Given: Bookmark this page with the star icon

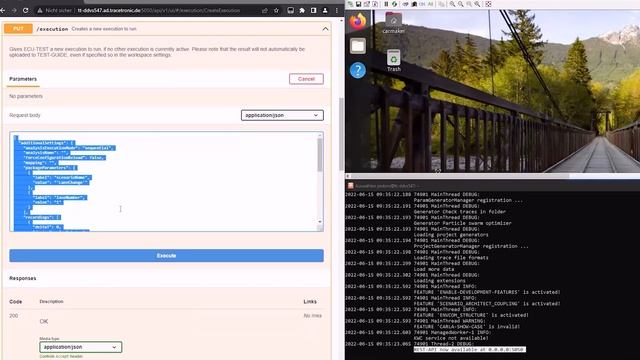Looking at the screenshot, I should (276, 10).
